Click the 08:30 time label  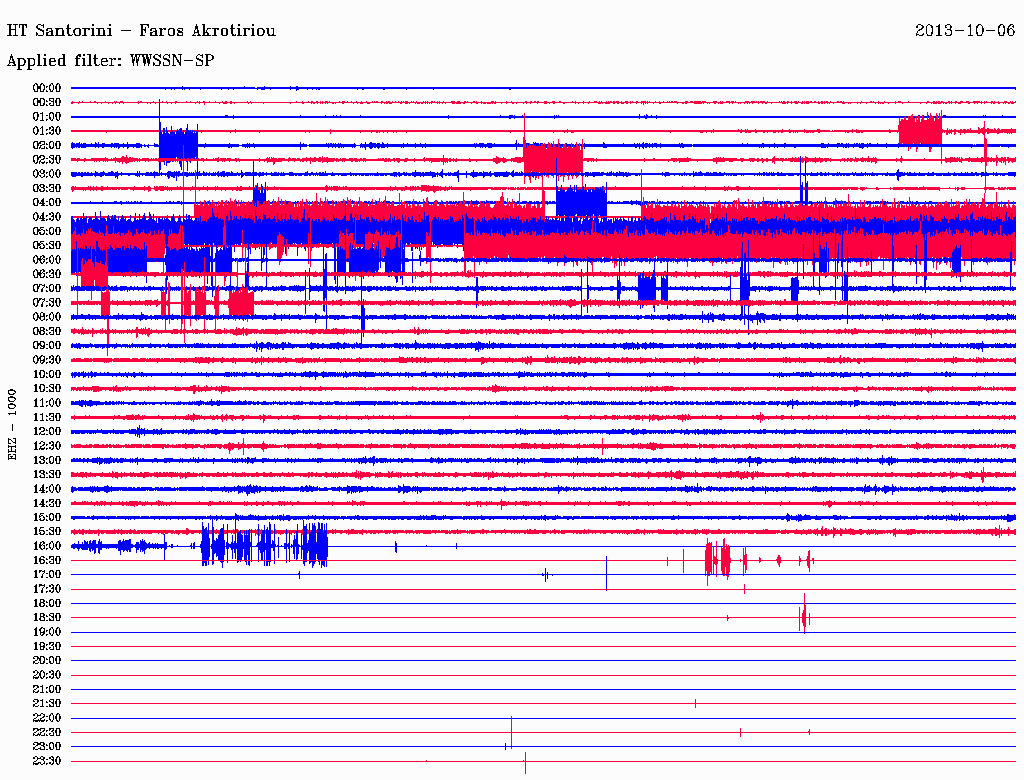(47, 332)
